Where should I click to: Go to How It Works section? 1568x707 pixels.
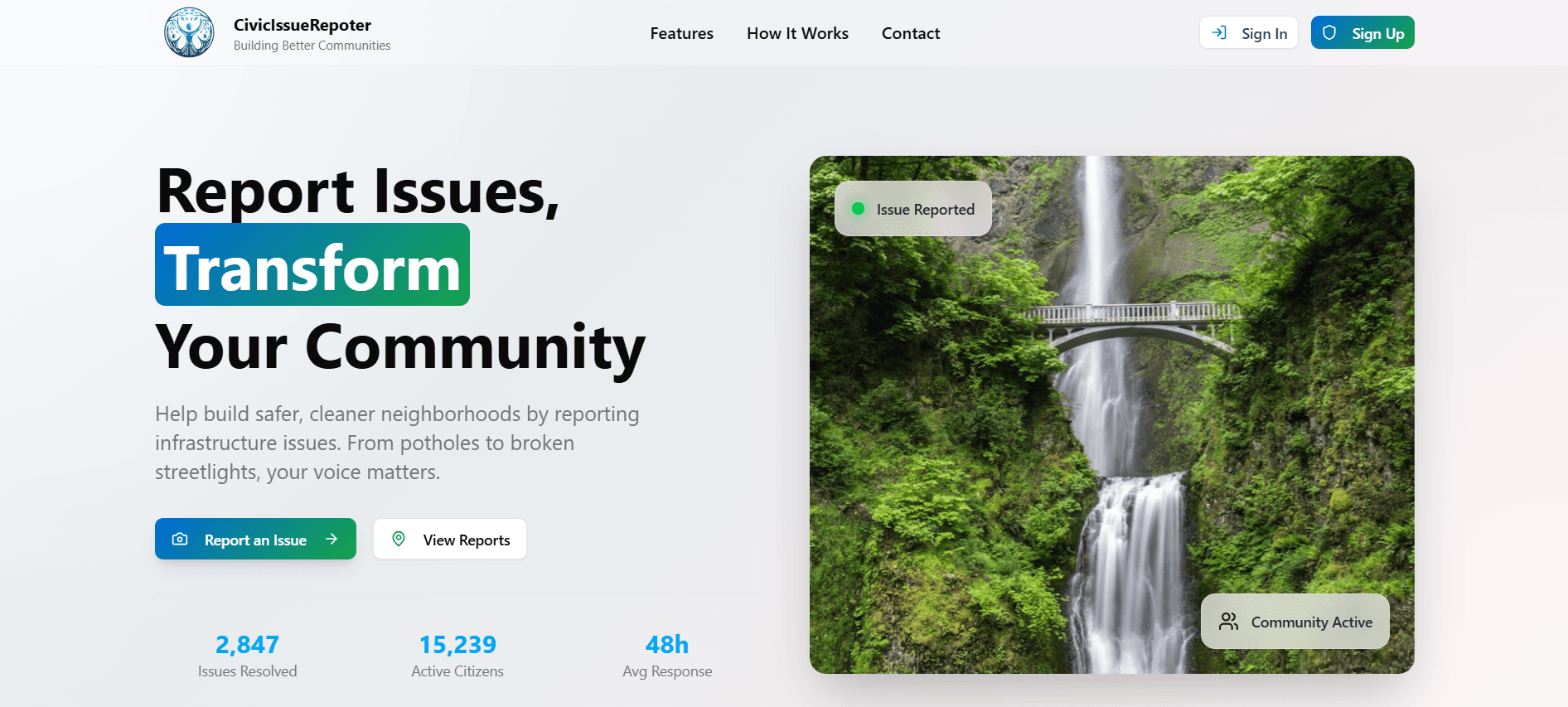click(x=797, y=33)
